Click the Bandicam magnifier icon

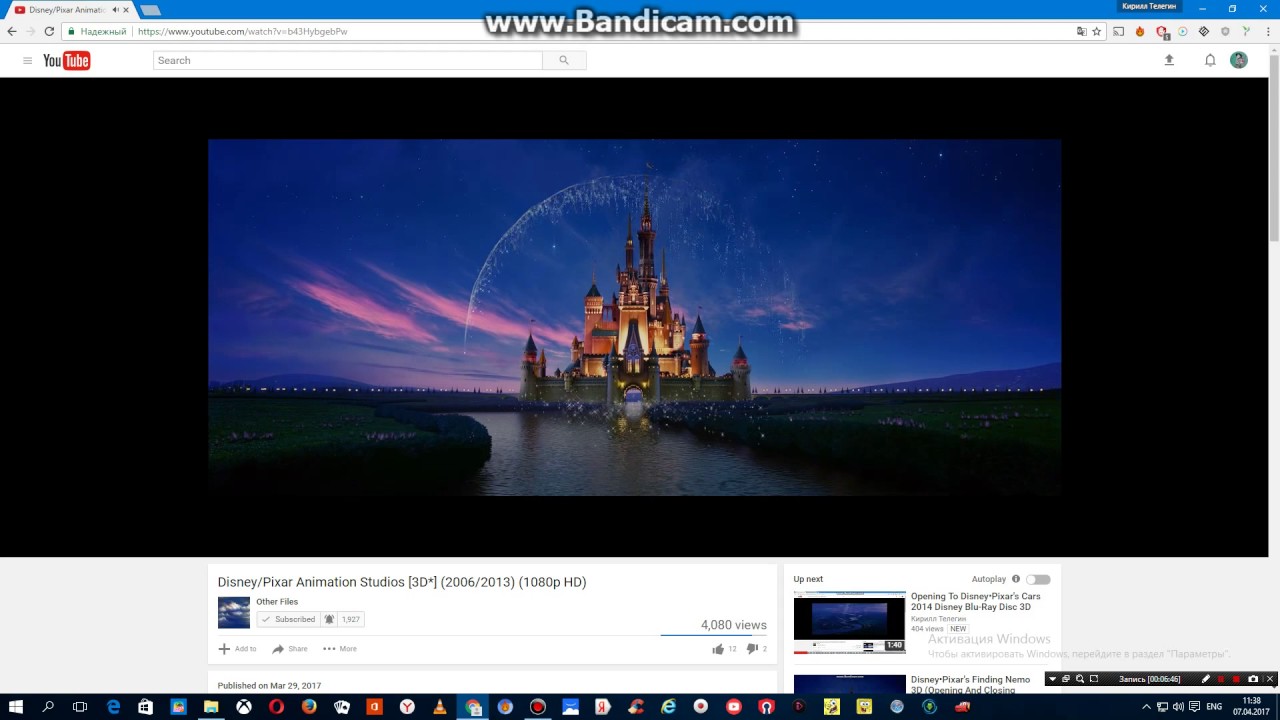tap(1080, 679)
